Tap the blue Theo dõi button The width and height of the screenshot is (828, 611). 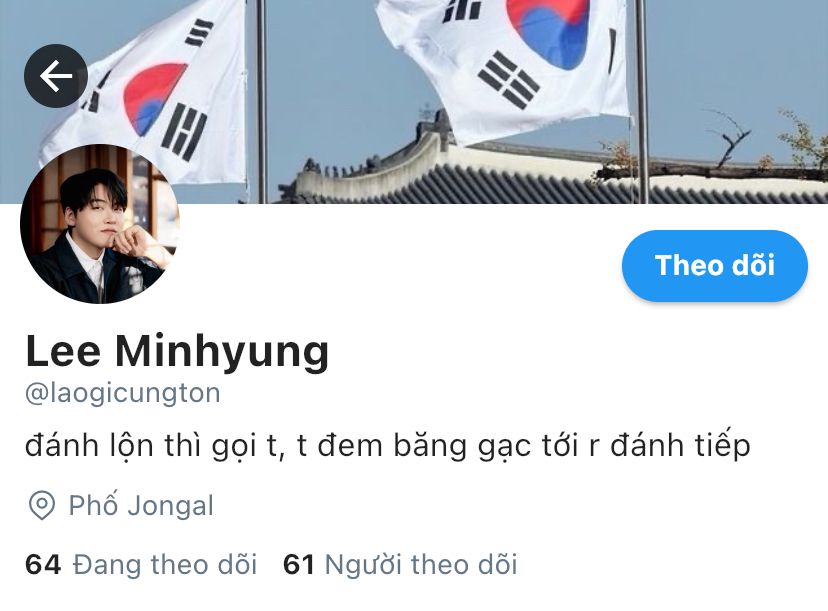pyautogui.click(x=714, y=266)
